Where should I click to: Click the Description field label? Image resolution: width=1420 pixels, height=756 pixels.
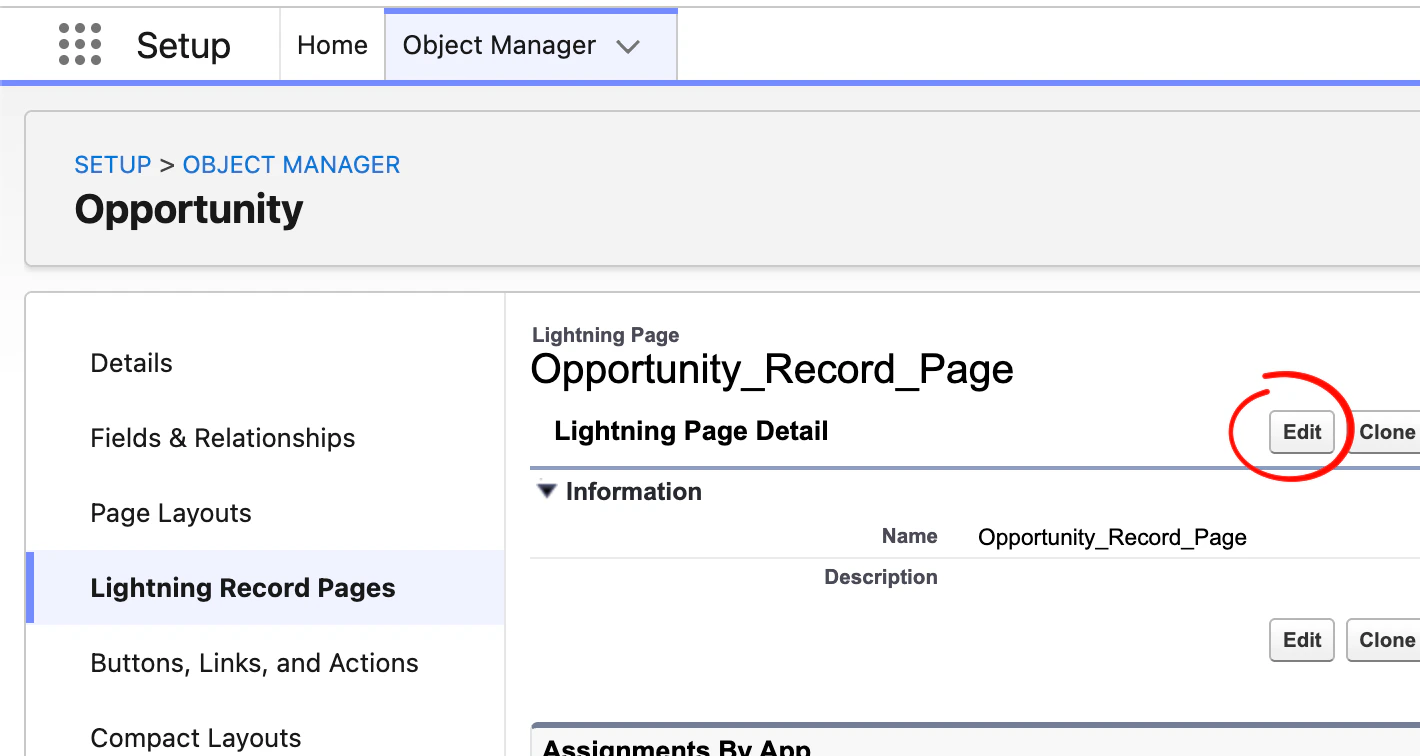[881, 577]
